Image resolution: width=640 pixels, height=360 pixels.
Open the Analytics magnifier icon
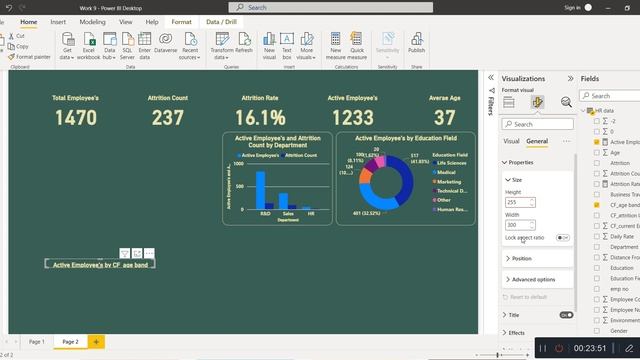566,102
